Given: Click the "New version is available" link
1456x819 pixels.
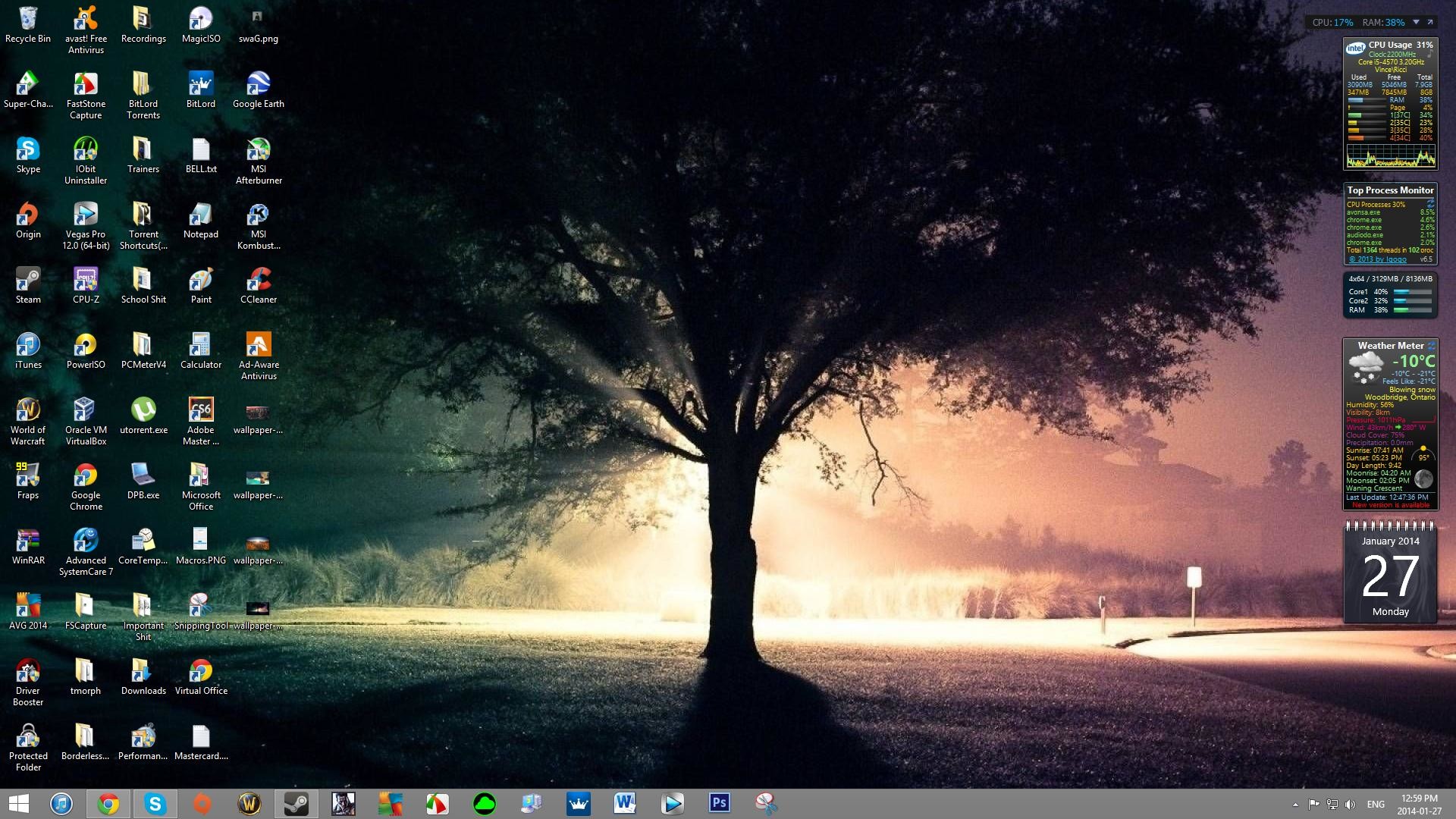Looking at the screenshot, I should 1389,504.
